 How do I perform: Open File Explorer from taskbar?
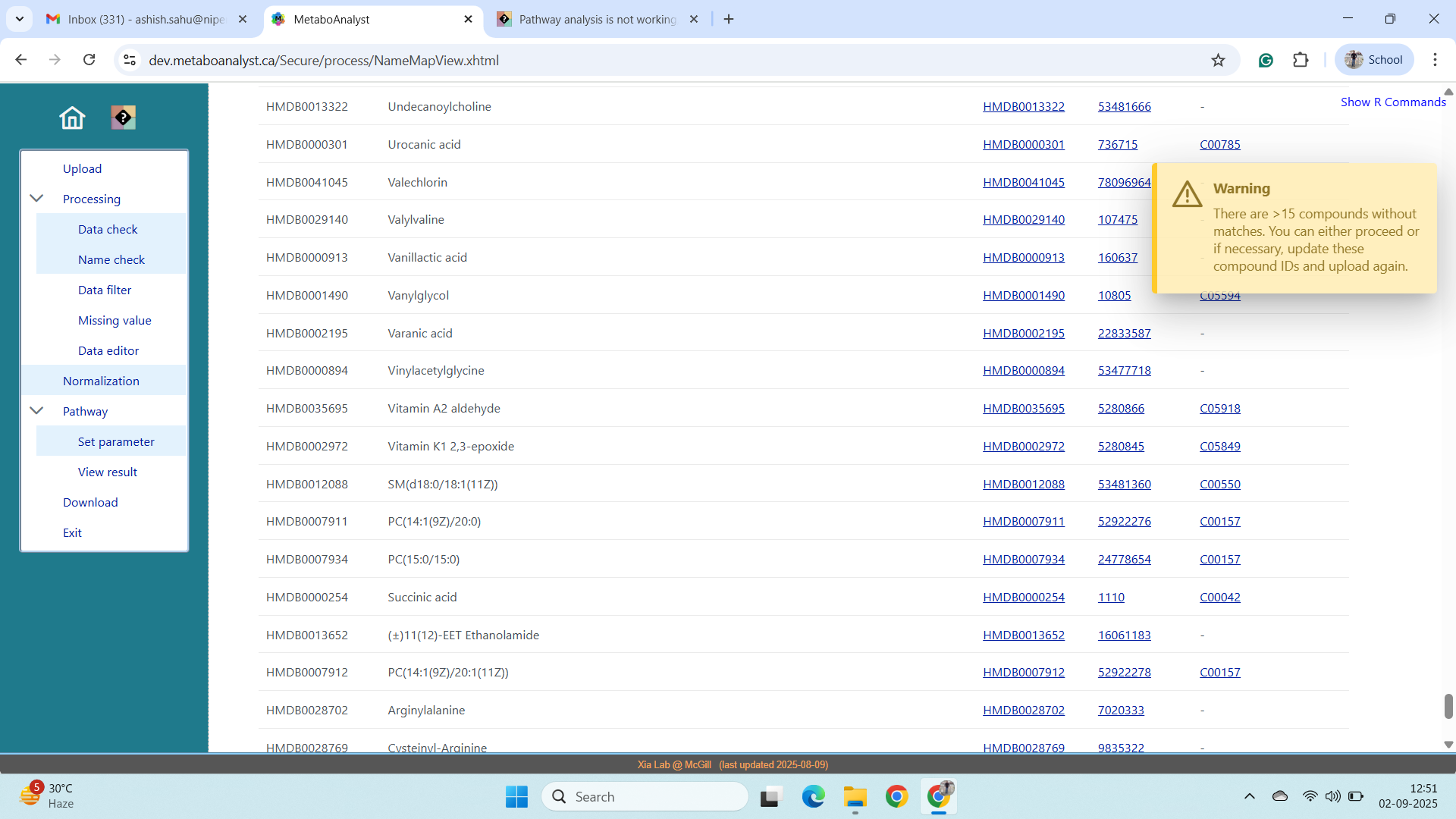coord(855,796)
